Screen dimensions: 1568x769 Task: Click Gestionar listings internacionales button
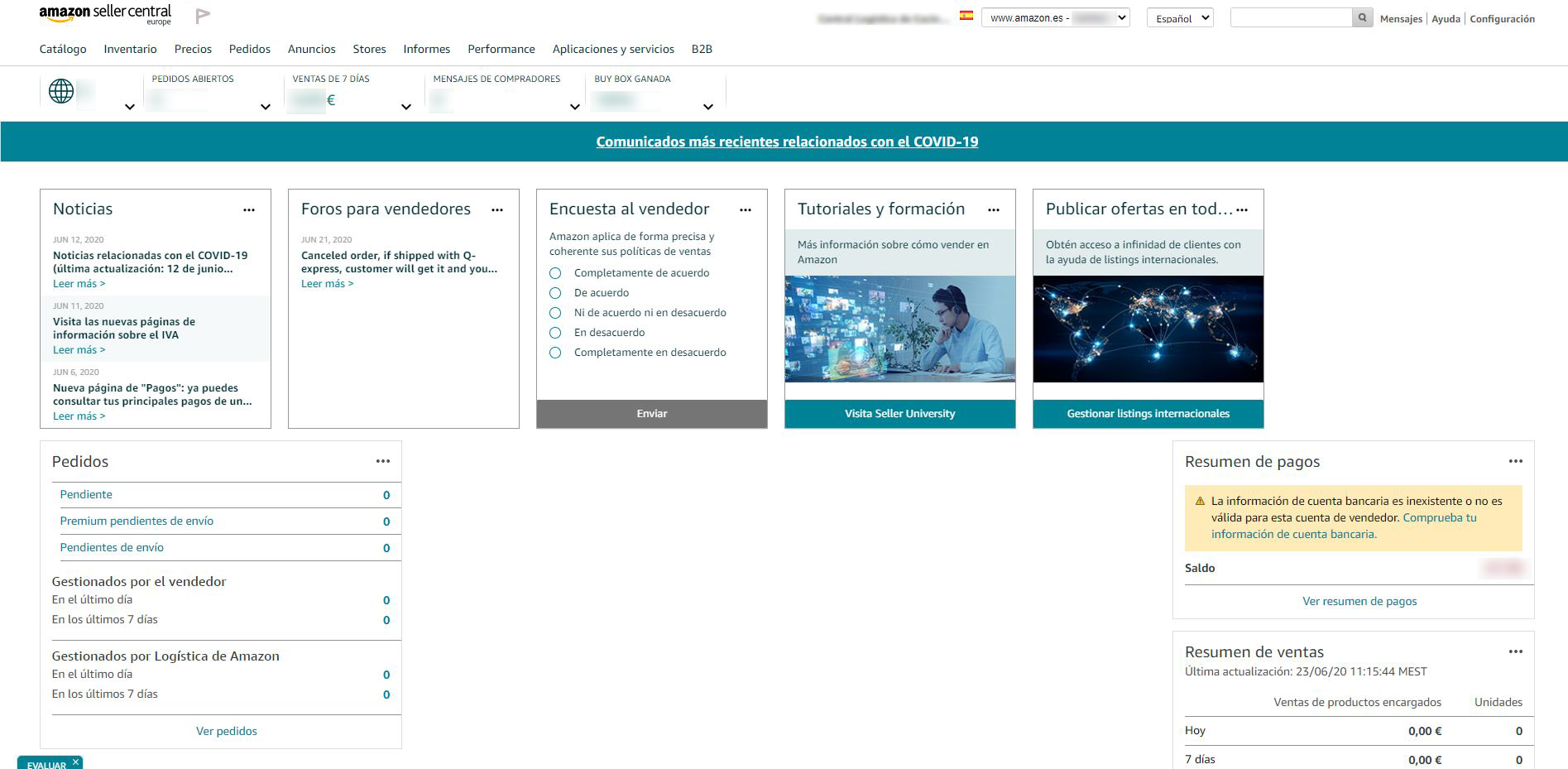[x=1148, y=414]
